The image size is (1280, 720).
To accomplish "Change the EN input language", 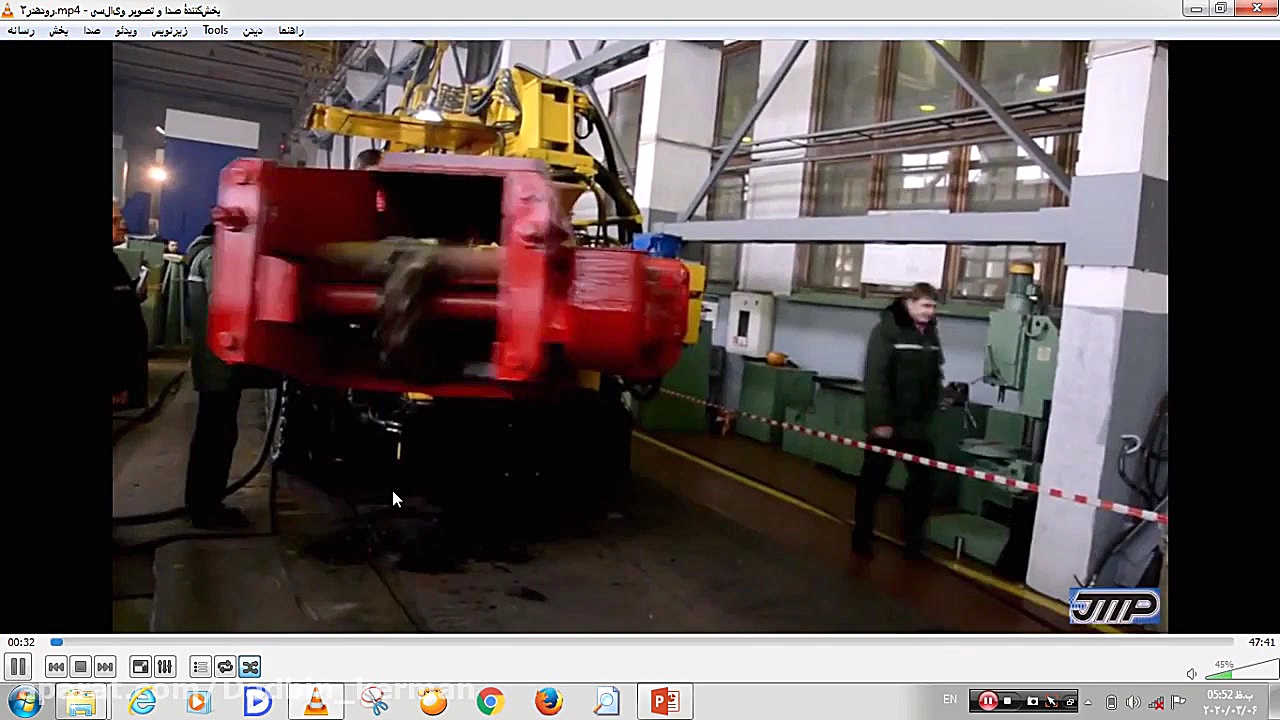I will pyautogui.click(x=950, y=700).
